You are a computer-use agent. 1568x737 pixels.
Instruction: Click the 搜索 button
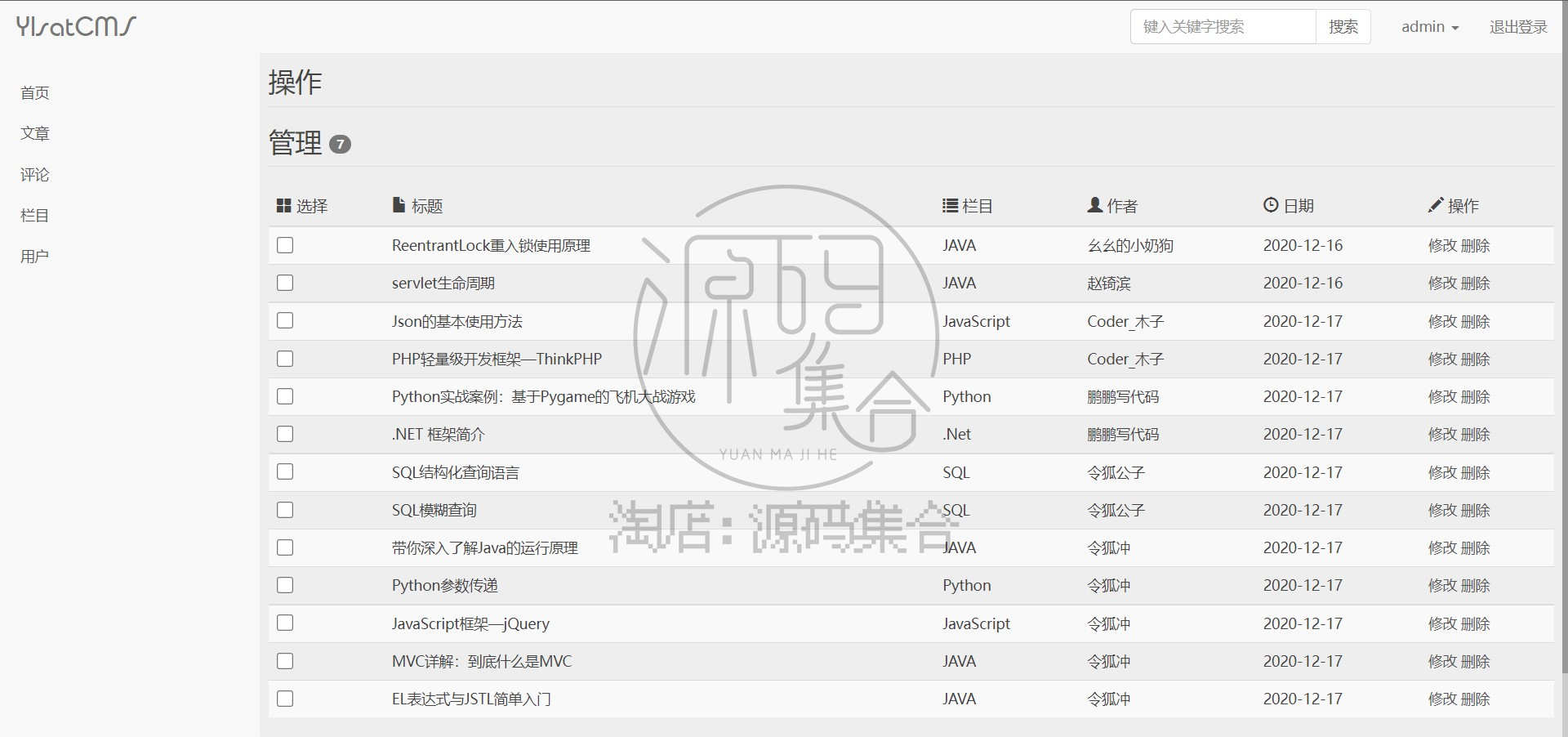coord(1343,27)
